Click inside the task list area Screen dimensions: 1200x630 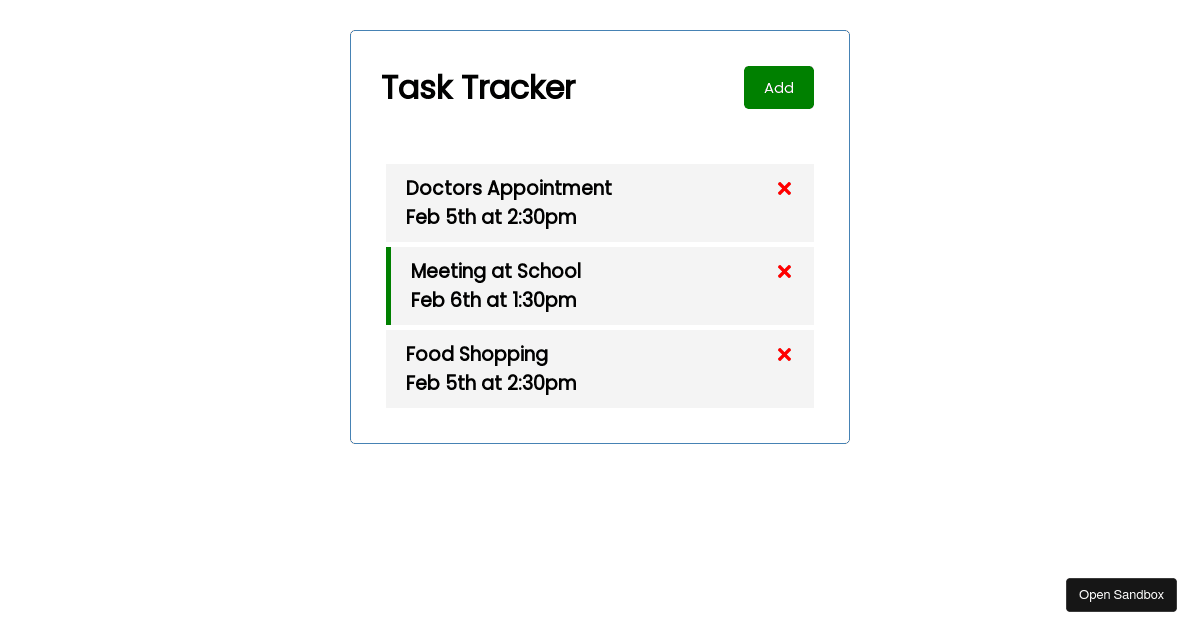[x=600, y=286]
